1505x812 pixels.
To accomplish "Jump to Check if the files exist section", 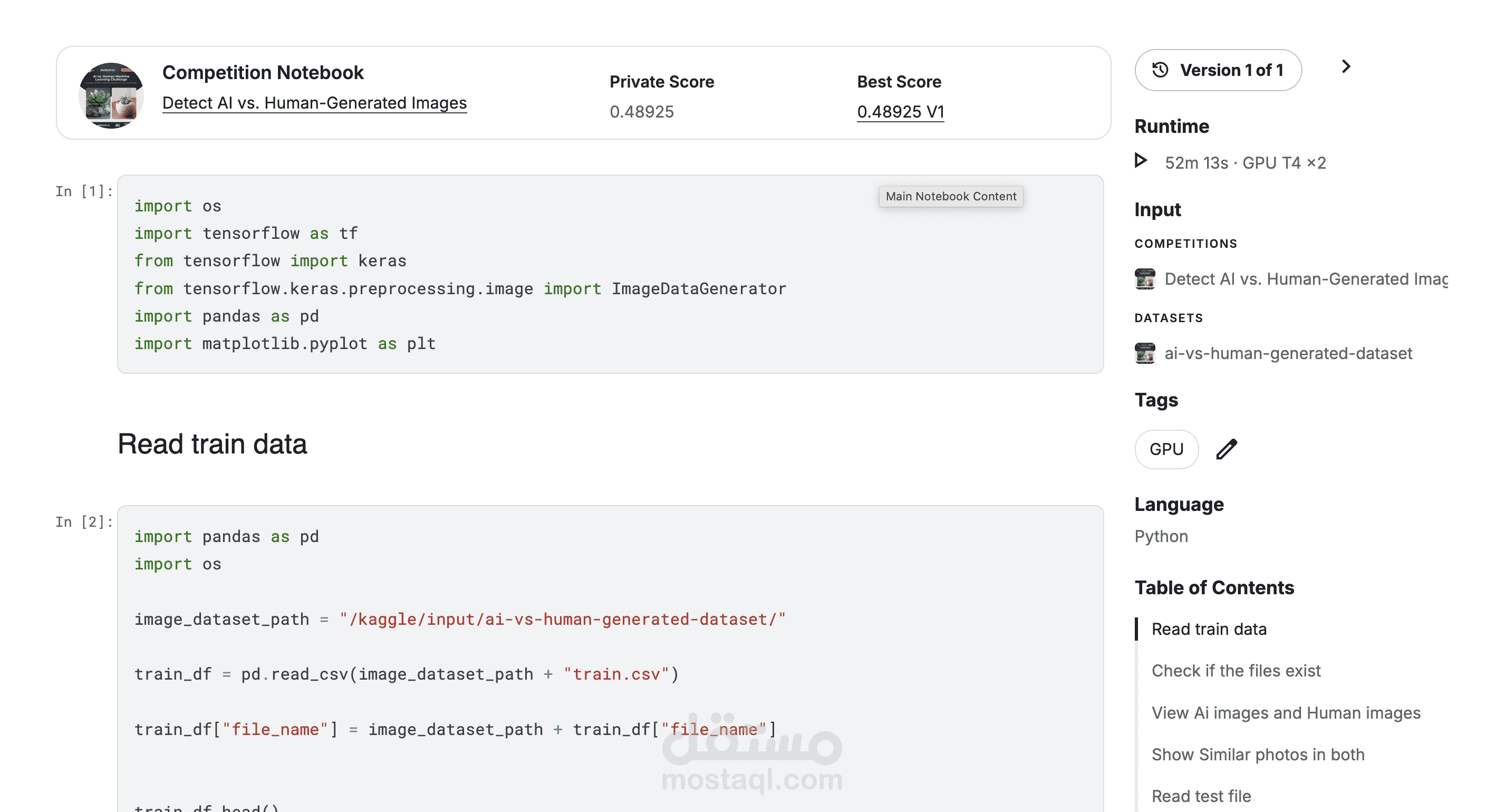I will [x=1236, y=671].
